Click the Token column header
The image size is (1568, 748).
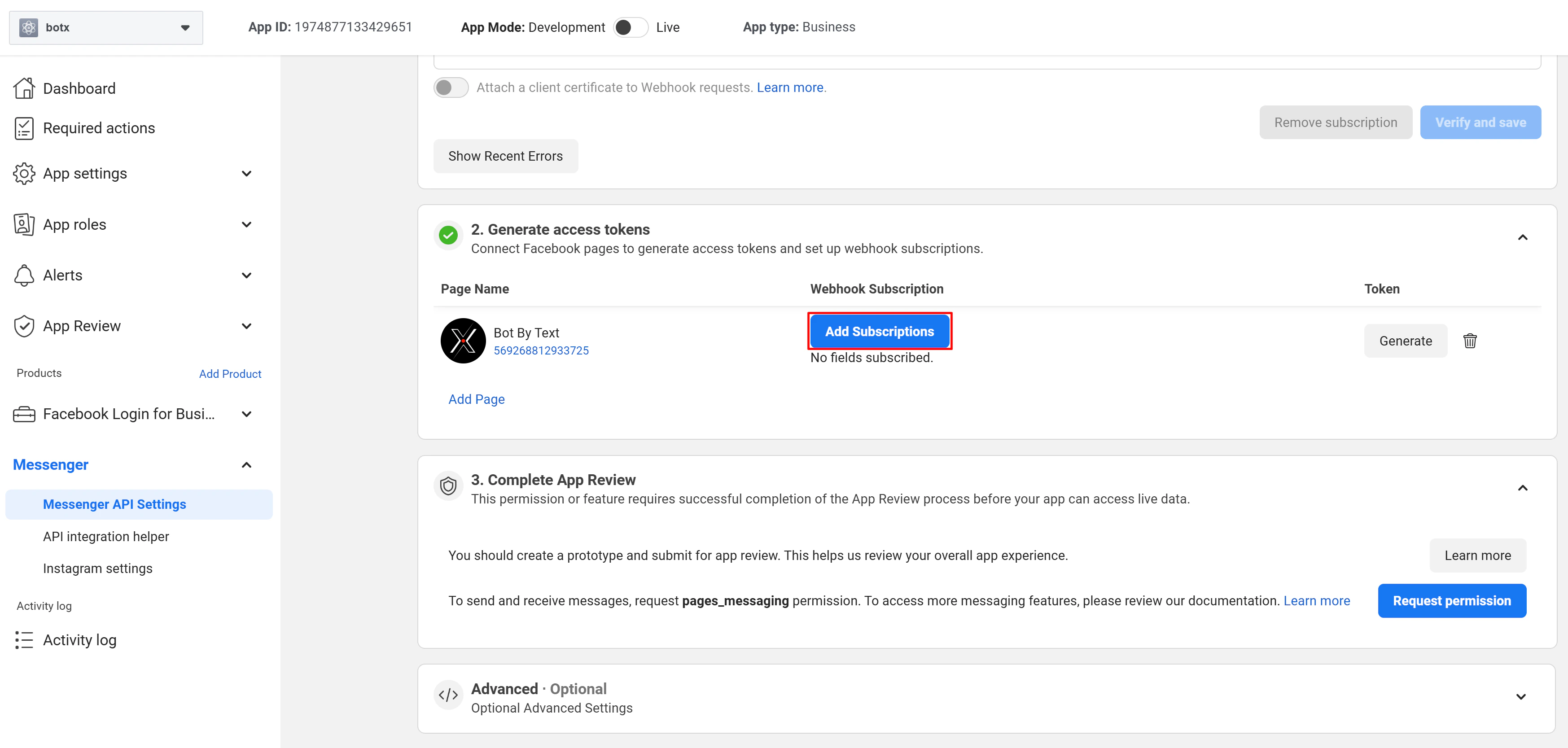[1382, 289]
